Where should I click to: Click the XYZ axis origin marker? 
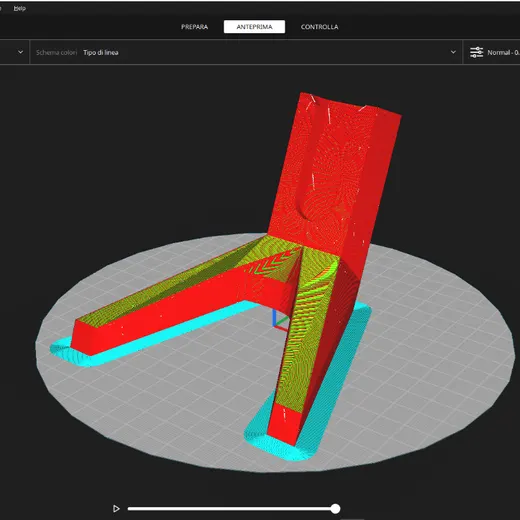point(279,320)
